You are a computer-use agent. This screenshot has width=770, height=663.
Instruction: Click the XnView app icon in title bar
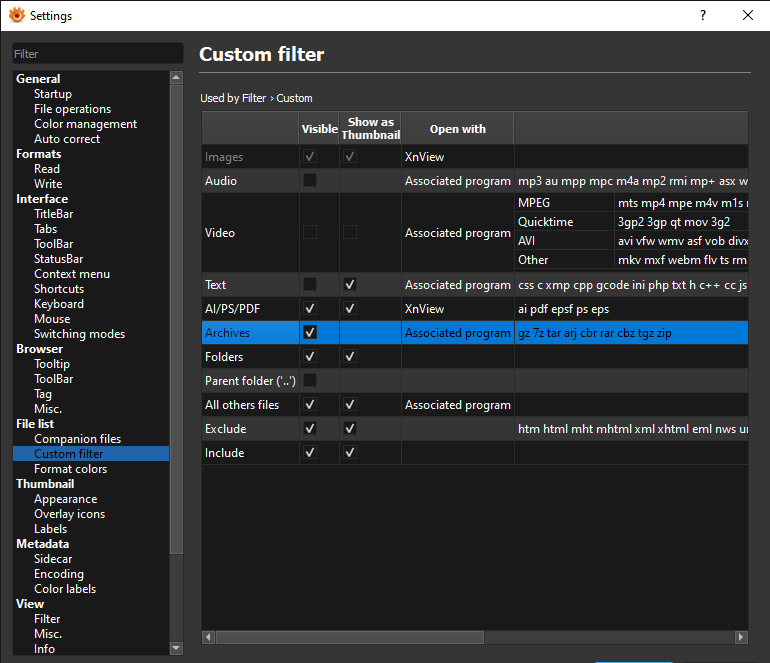tap(16, 15)
